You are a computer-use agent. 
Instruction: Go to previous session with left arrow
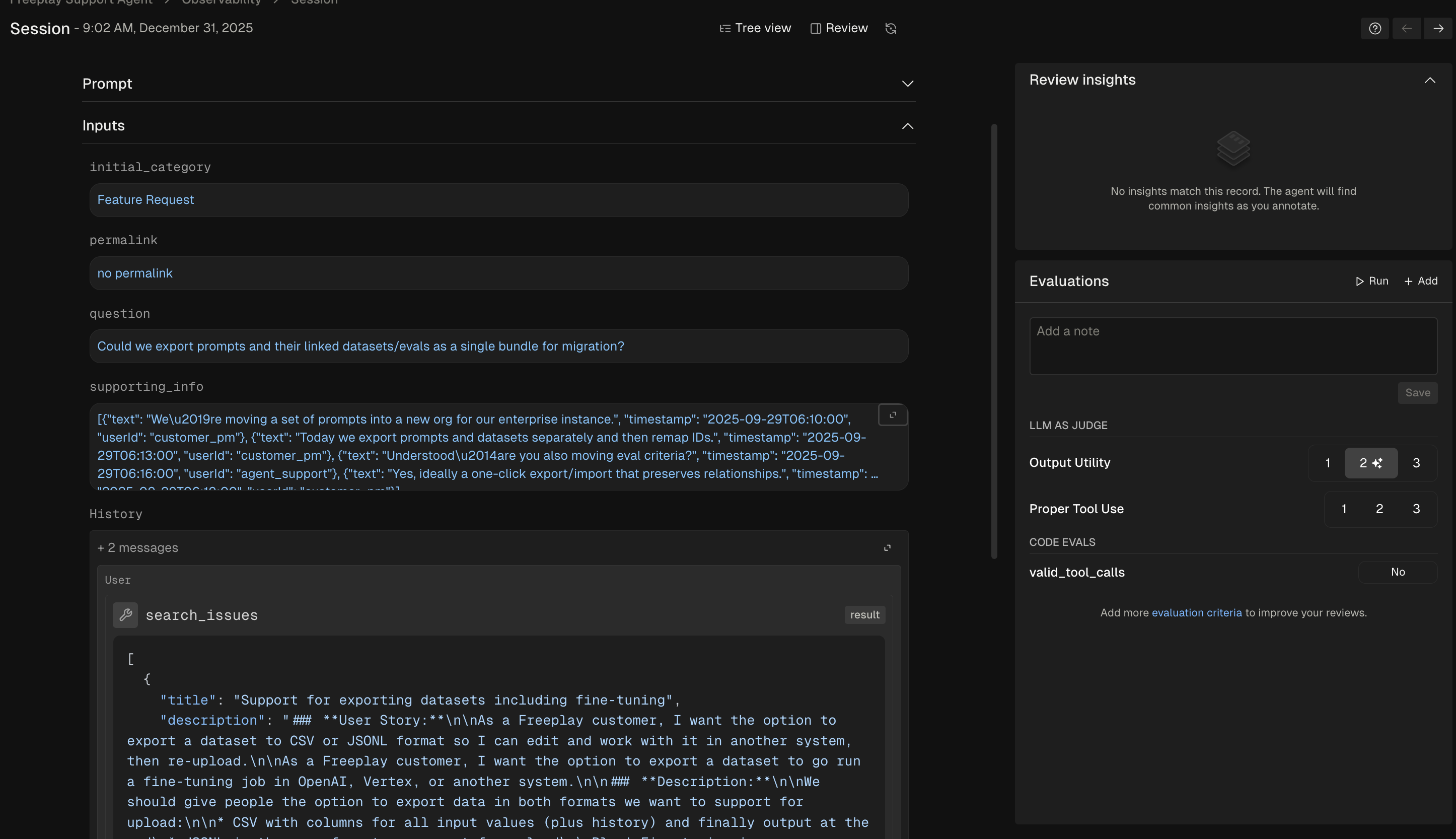point(1407,29)
